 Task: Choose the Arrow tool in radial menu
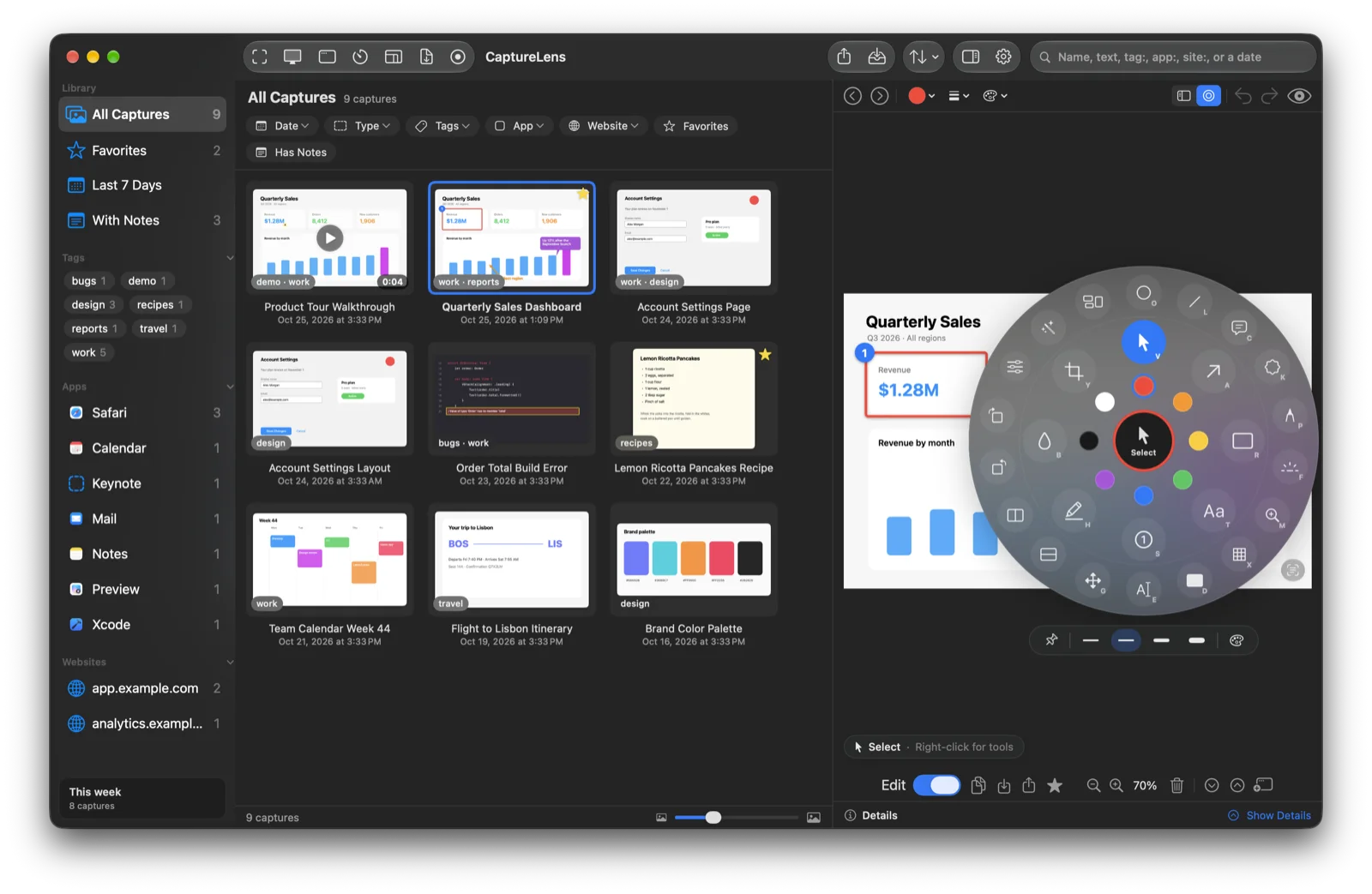[1213, 371]
